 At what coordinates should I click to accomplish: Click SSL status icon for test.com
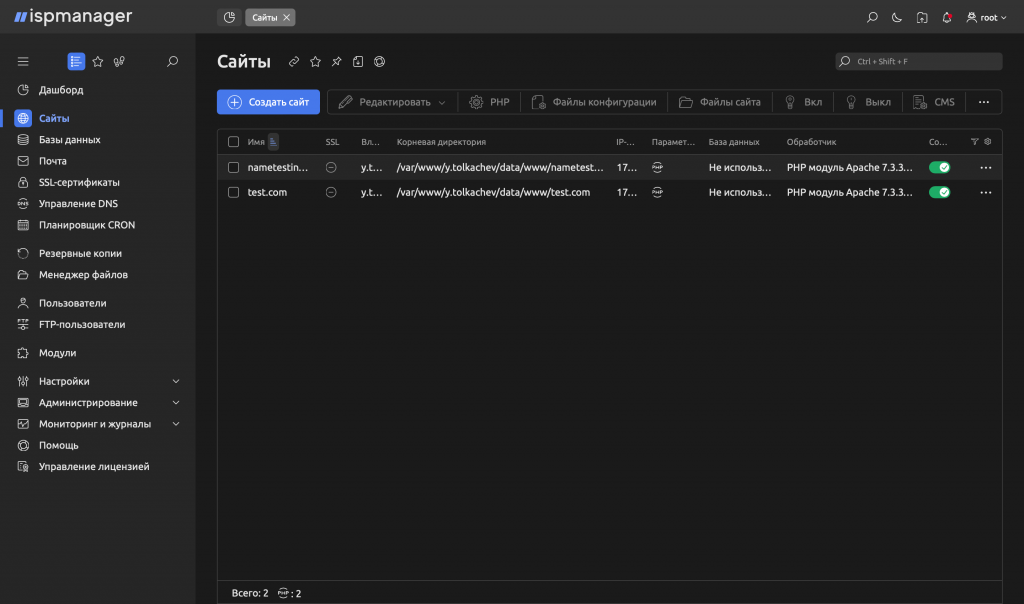click(x=331, y=193)
